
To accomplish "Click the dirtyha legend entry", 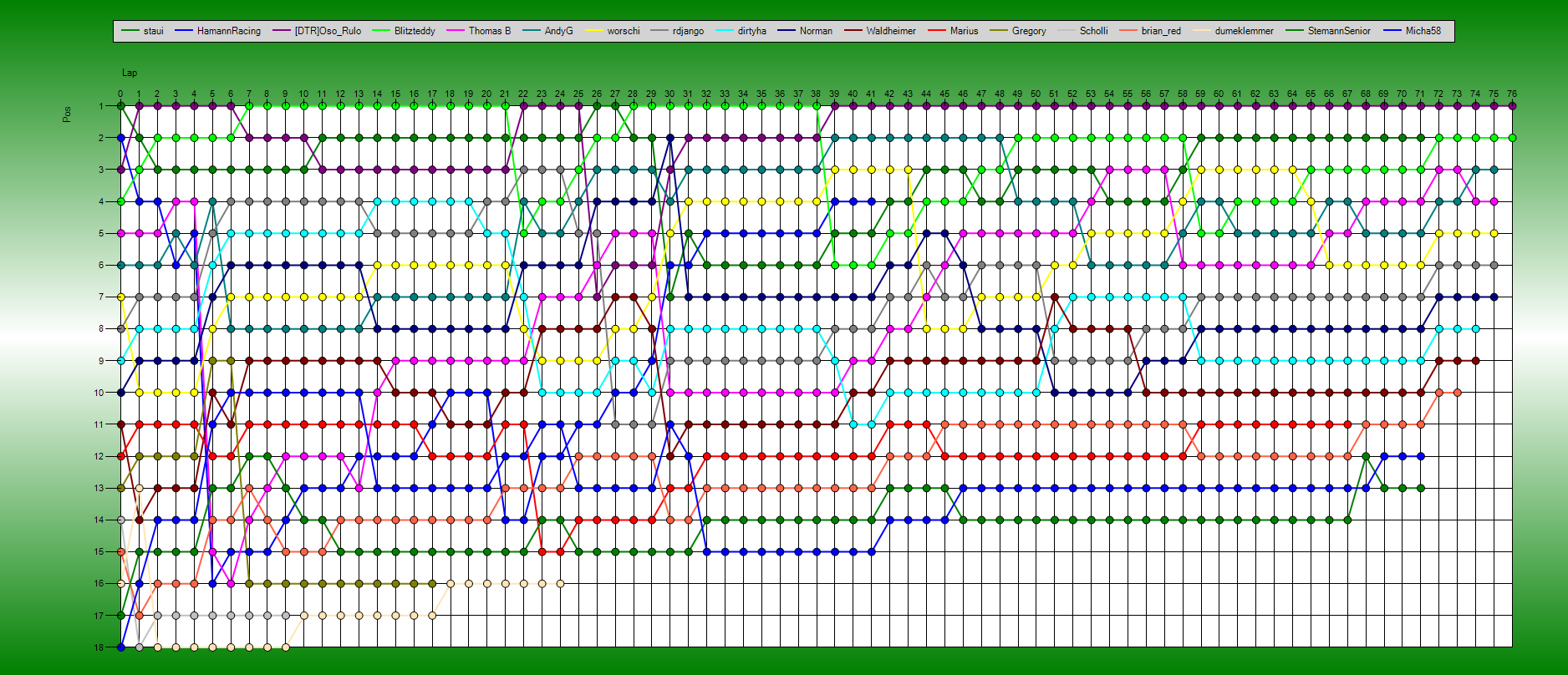I will (x=741, y=31).
